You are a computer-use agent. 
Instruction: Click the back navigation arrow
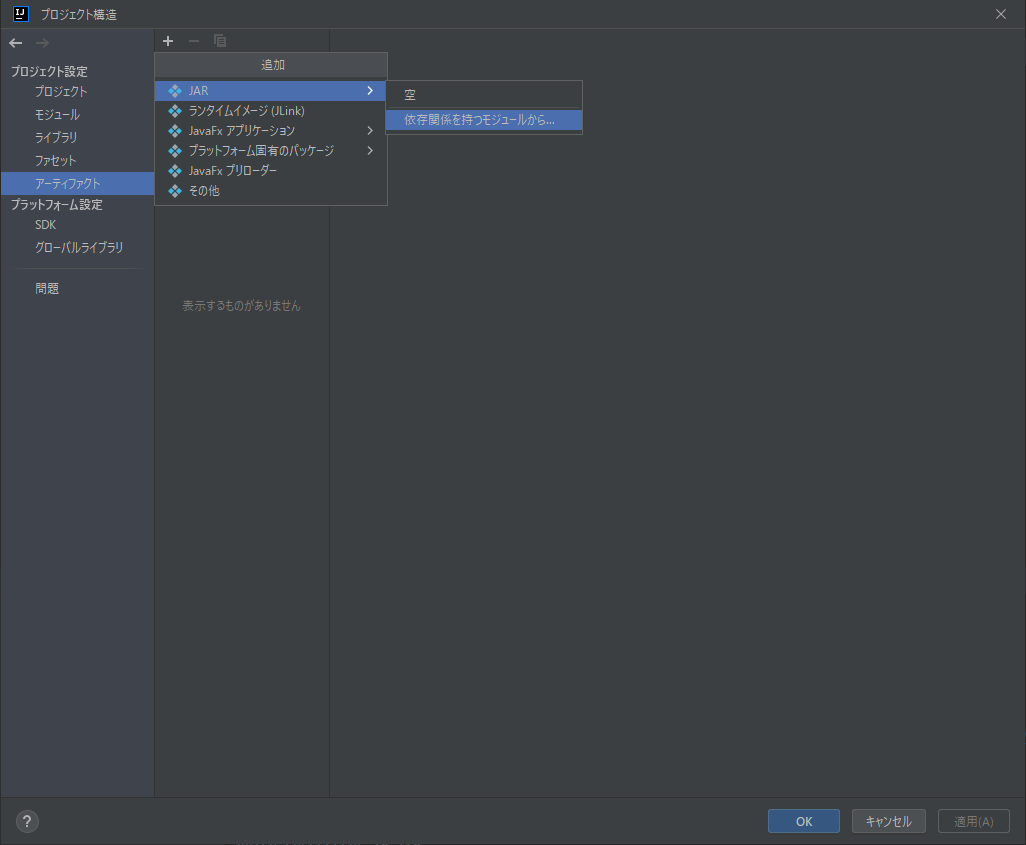[x=14, y=42]
